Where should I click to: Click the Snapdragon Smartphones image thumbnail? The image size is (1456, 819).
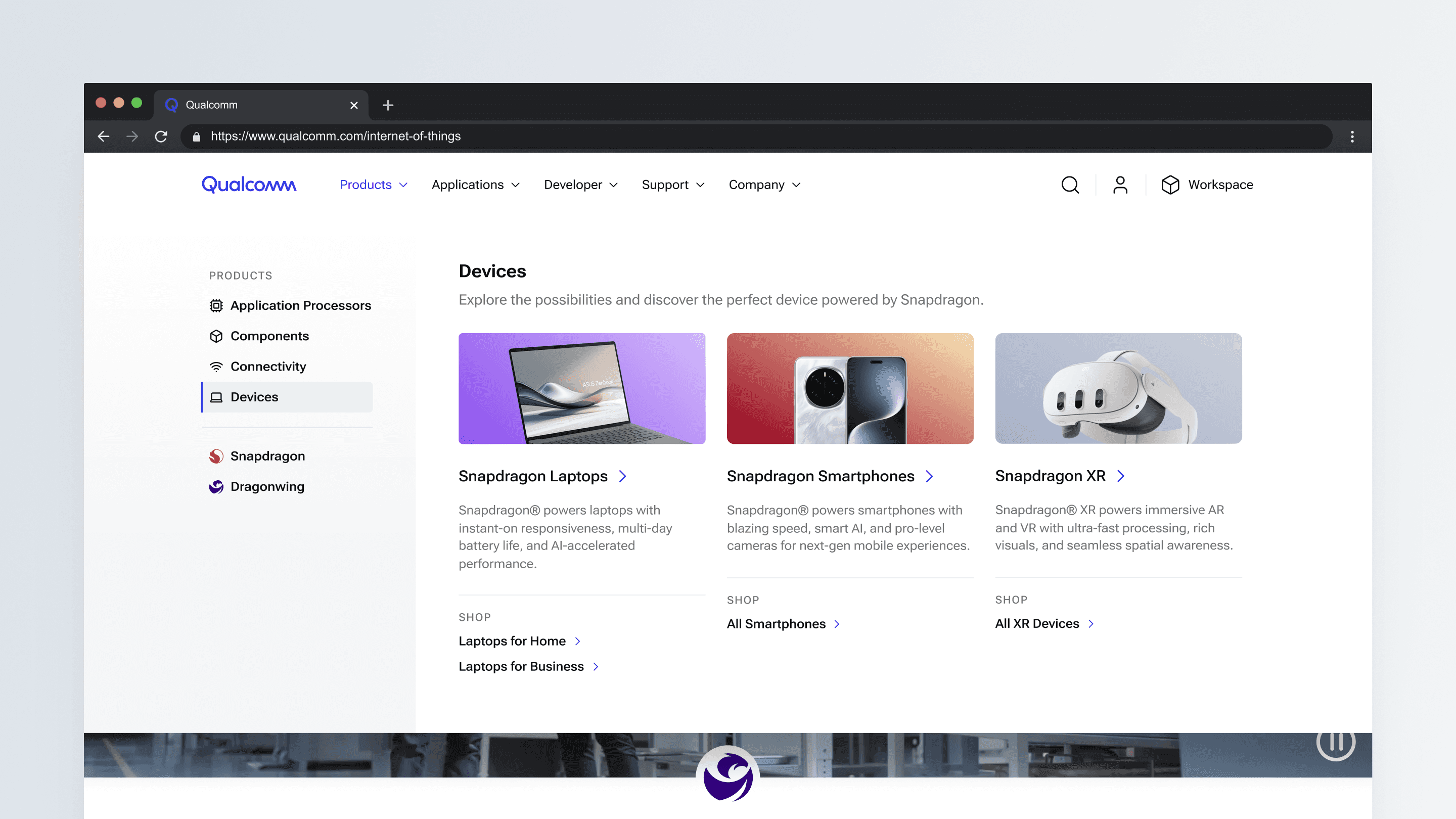click(849, 388)
